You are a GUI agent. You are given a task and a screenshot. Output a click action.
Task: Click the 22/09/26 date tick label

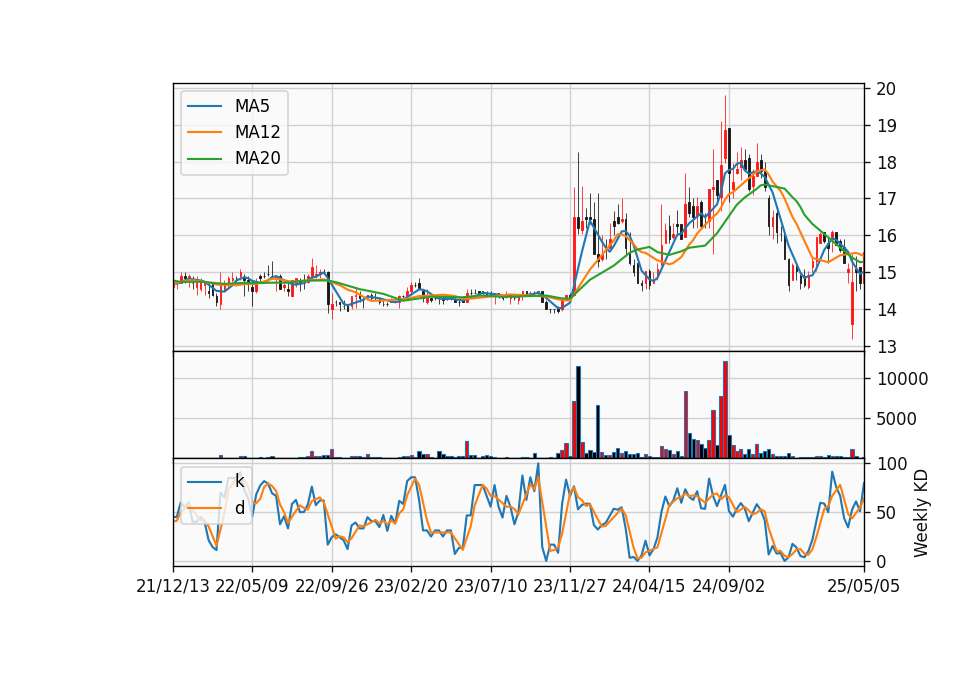[332, 586]
